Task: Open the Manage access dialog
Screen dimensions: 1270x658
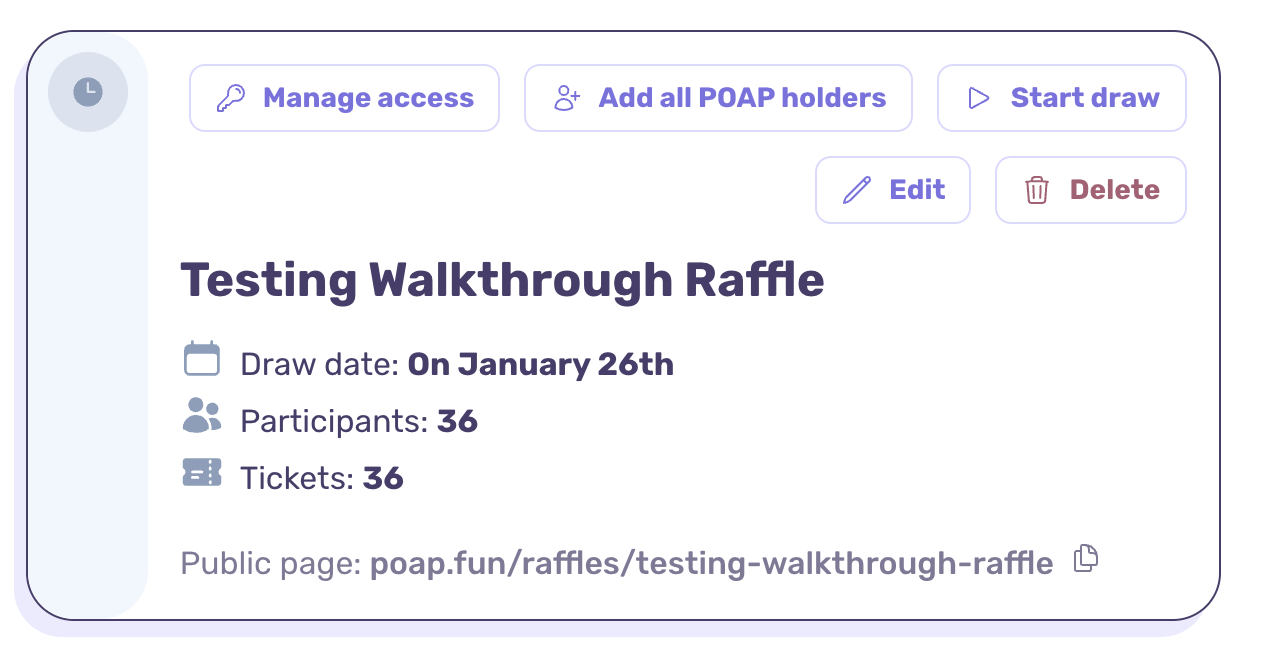Action: 344,97
